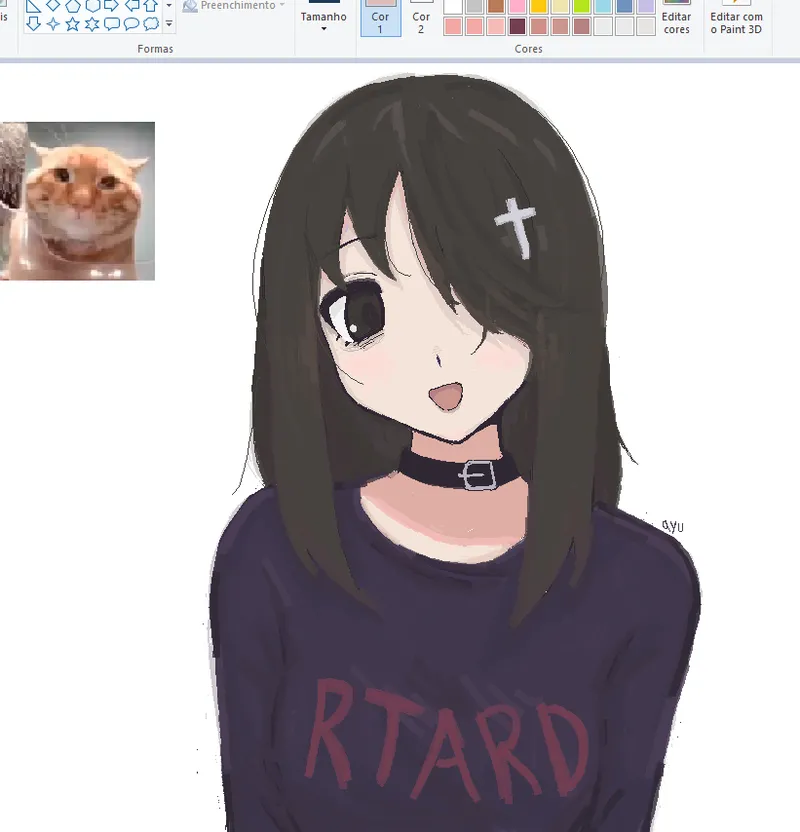The height and width of the screenshot is (832, 800).
Task: Open the Preenchimento fill dropdown
Action: tap(234, 6)
